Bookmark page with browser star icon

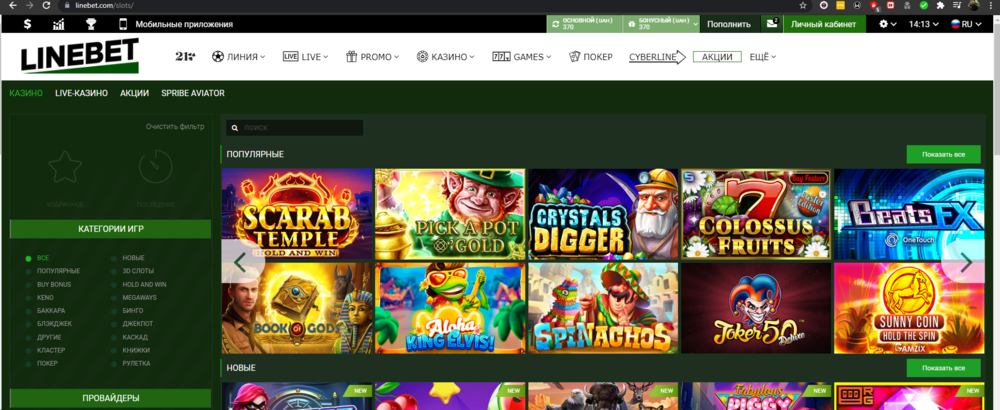[803, 5]
